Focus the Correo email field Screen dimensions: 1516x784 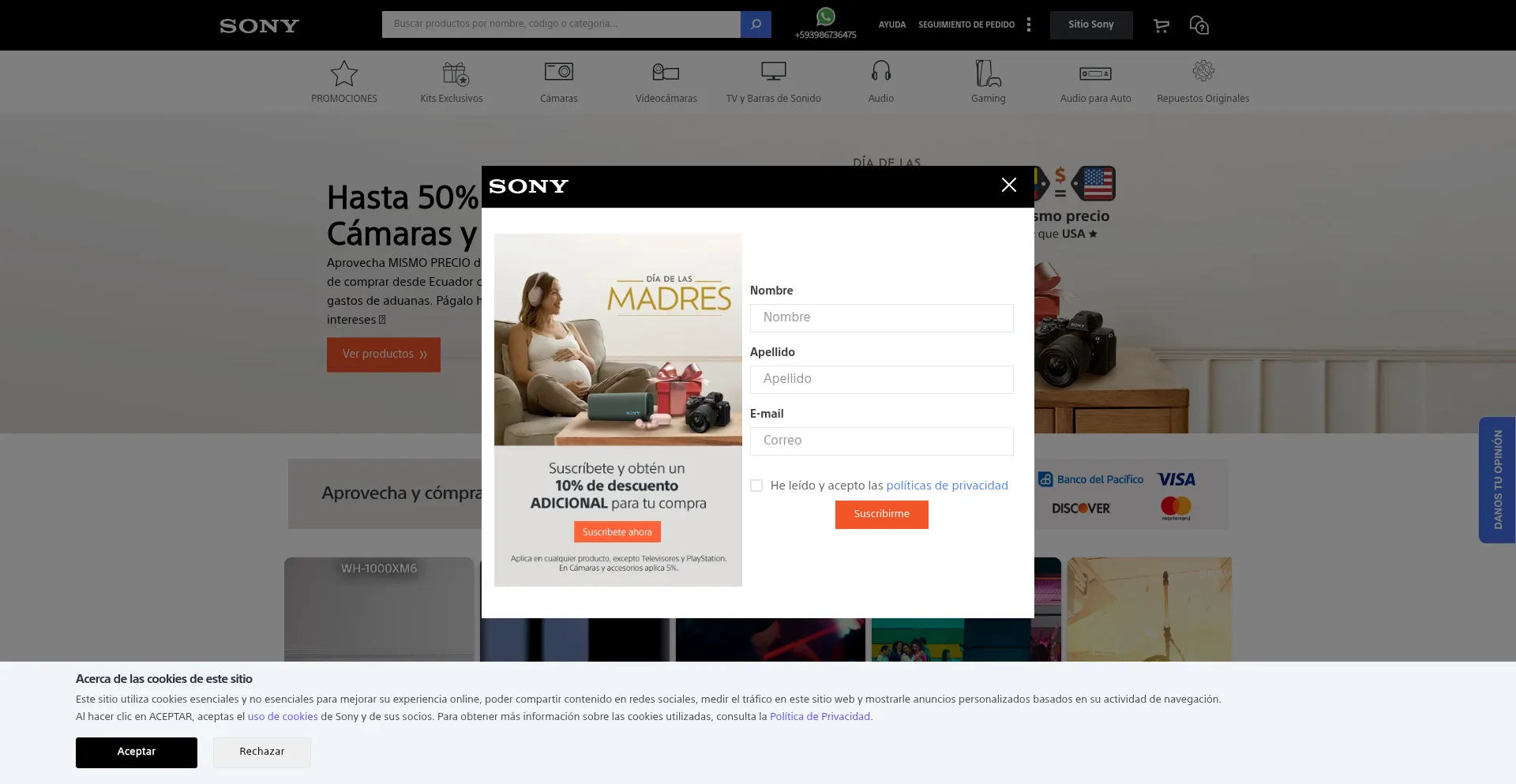tap(881, 441)
